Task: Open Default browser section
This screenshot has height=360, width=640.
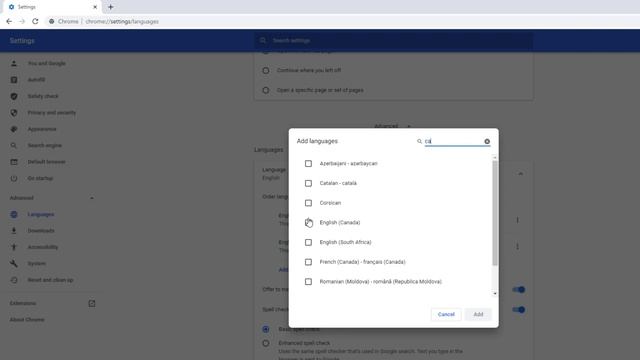Action: point(47,162)
